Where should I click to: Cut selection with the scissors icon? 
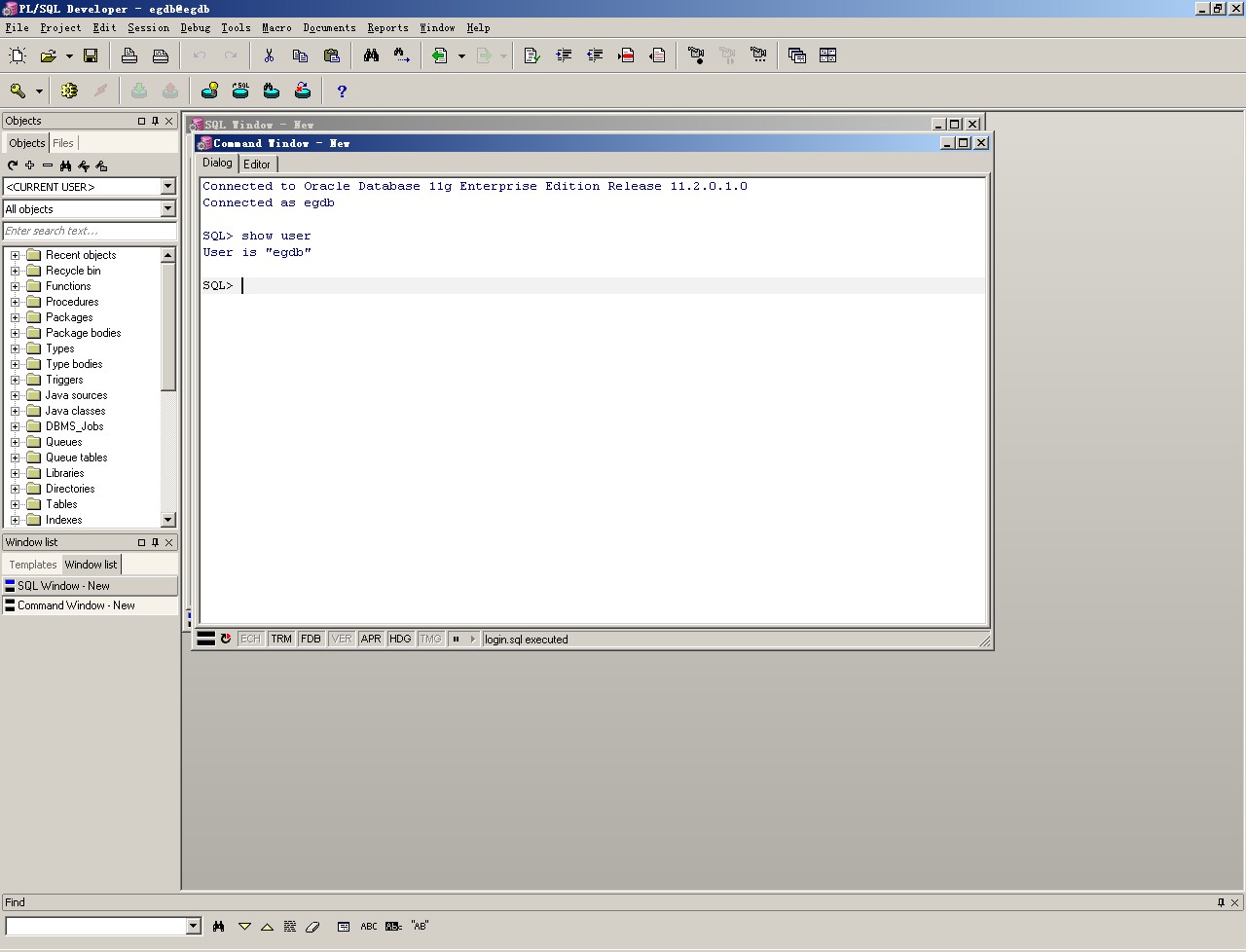pyautogui.click(x=270, y=55)
